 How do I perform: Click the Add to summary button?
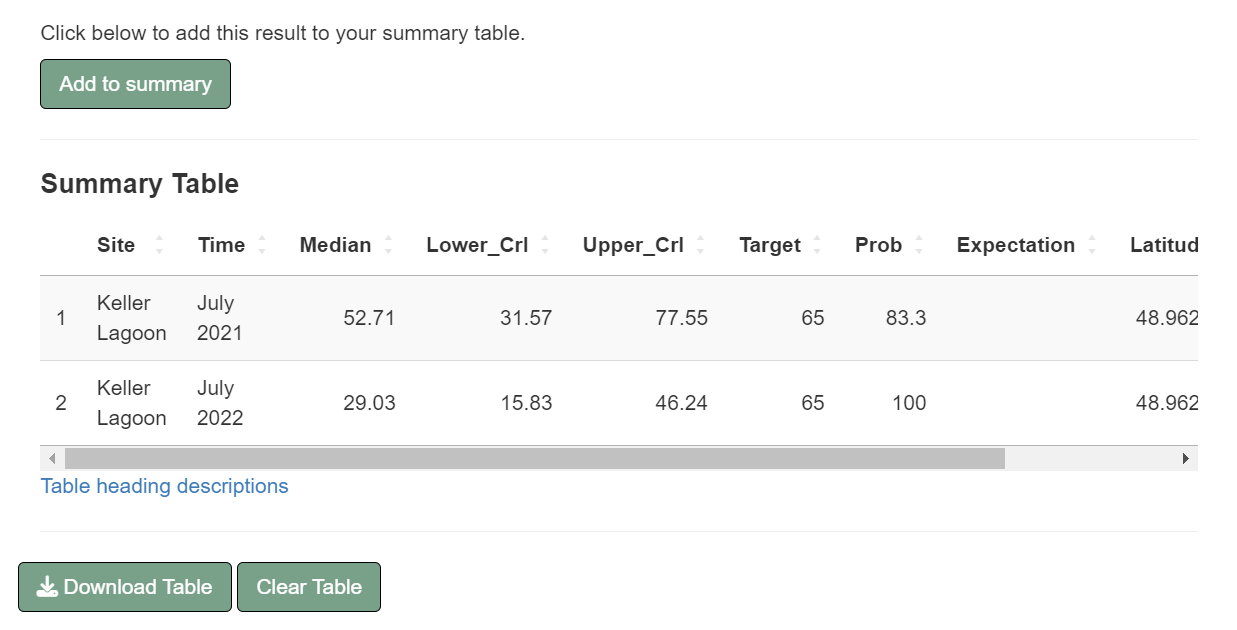click(135, 84)
